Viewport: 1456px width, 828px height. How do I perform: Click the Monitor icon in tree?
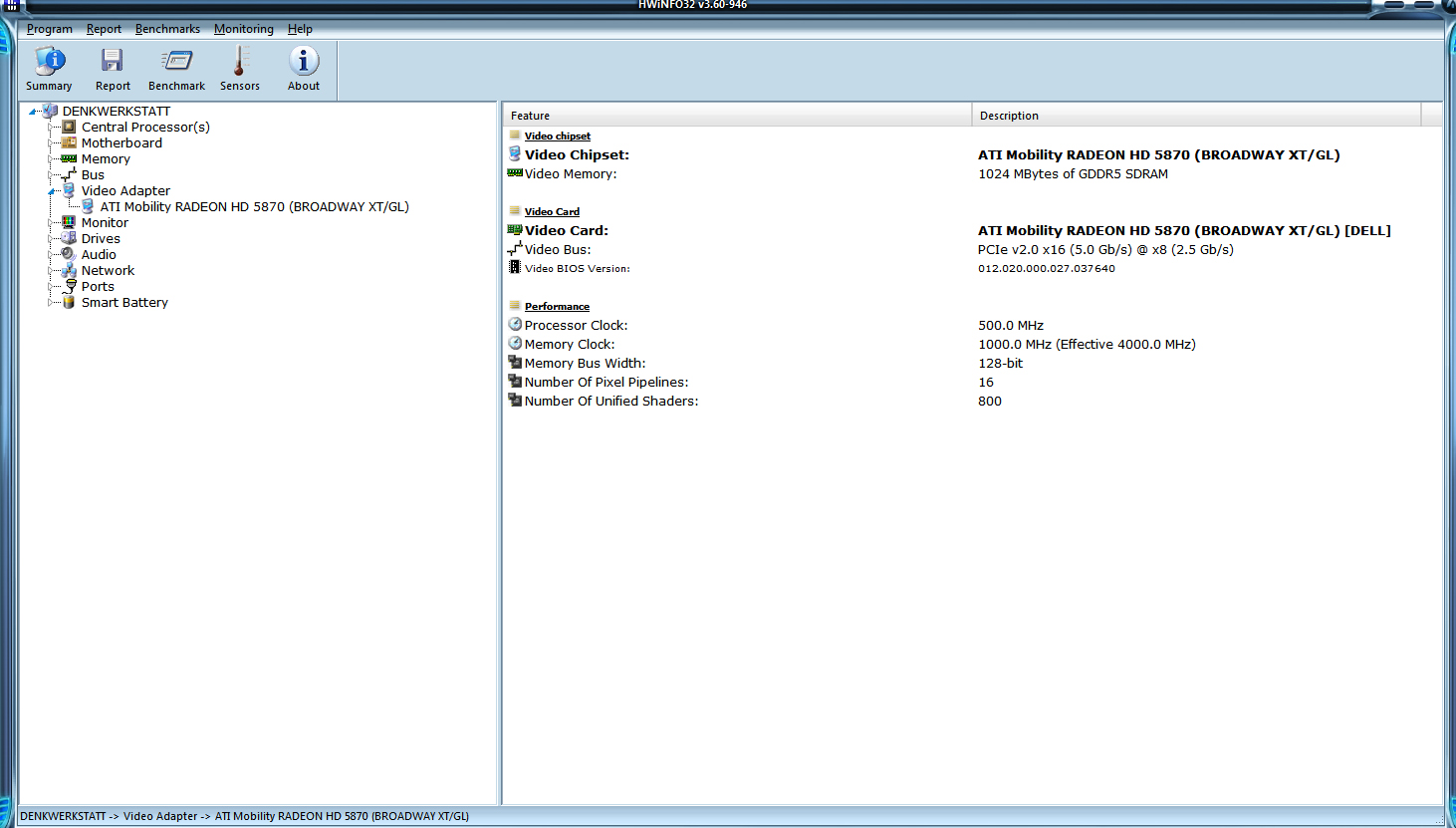[69, 222]
